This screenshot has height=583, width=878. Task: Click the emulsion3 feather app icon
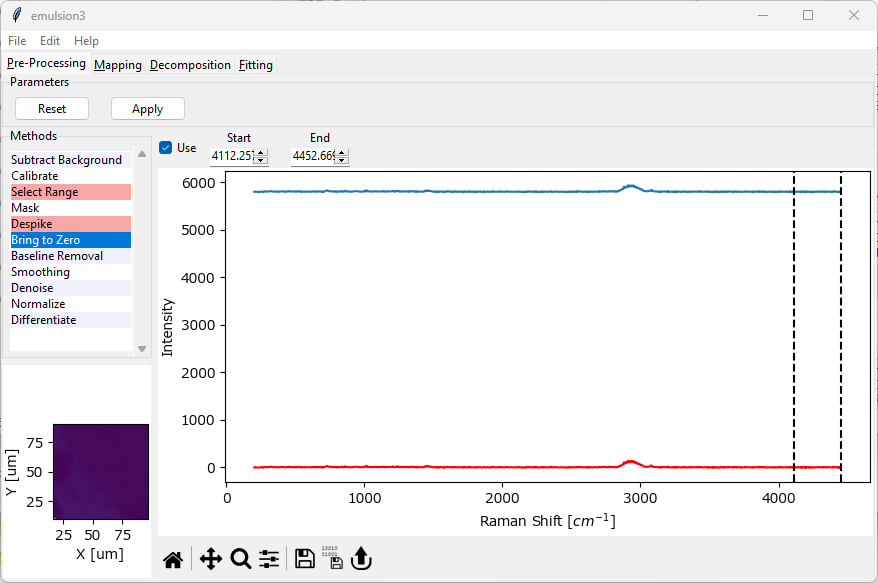[x=16, y=15]
